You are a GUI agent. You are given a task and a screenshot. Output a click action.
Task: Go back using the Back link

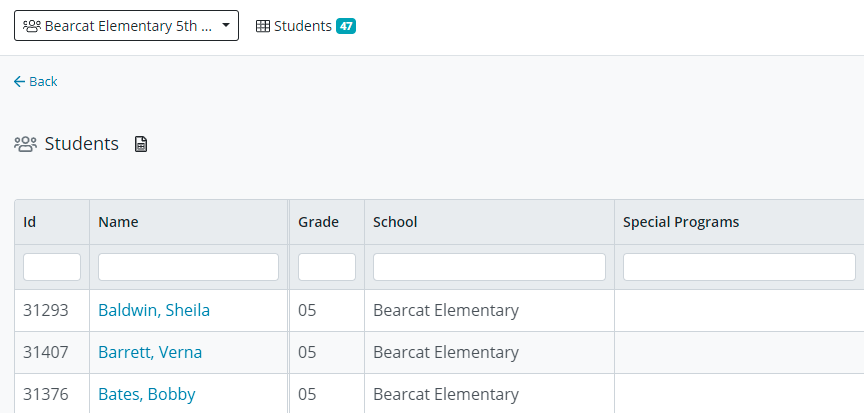click(43, 82)
